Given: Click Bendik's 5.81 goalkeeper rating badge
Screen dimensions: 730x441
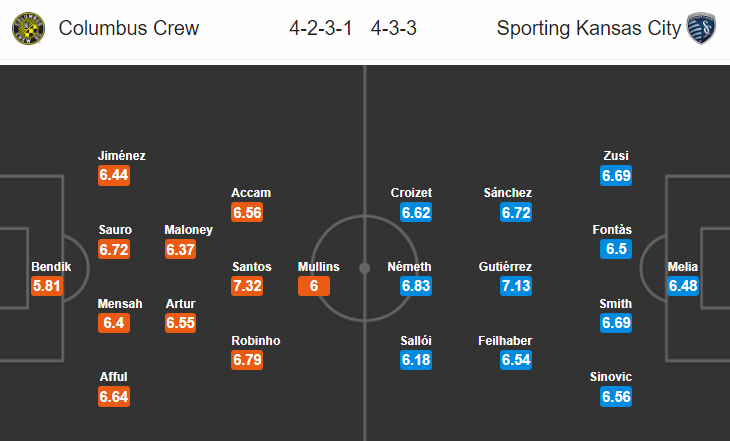Looking at the screenshot, I should click(x=47, y=286).
